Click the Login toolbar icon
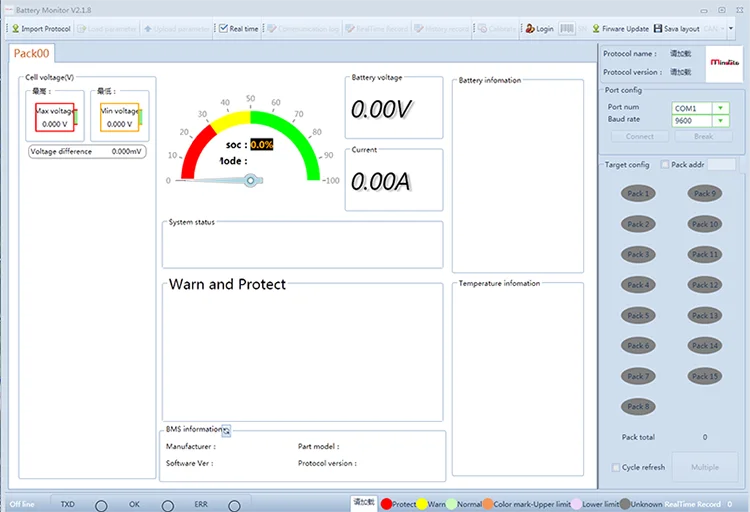The image size is (750, 512). coord(528,29)
